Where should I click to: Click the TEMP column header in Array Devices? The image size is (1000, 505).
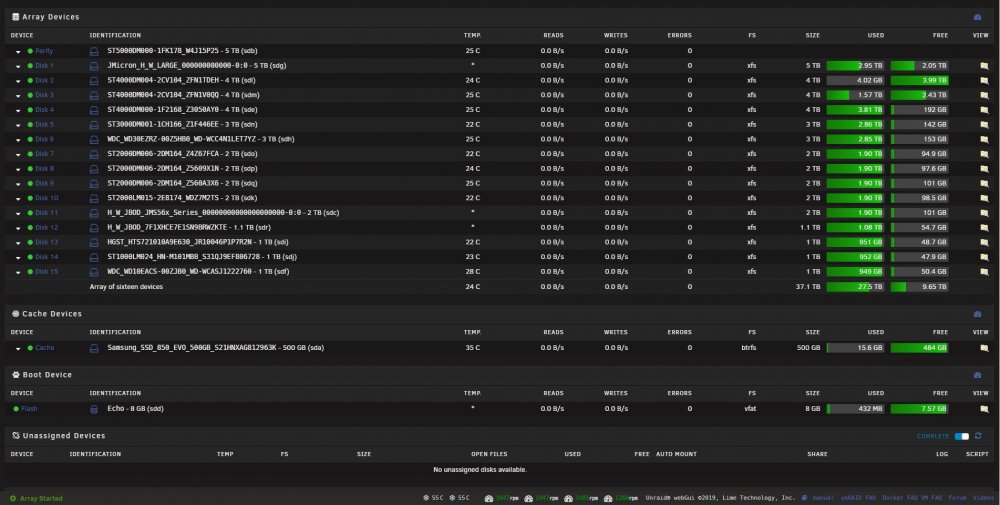(x=472, y=36)
